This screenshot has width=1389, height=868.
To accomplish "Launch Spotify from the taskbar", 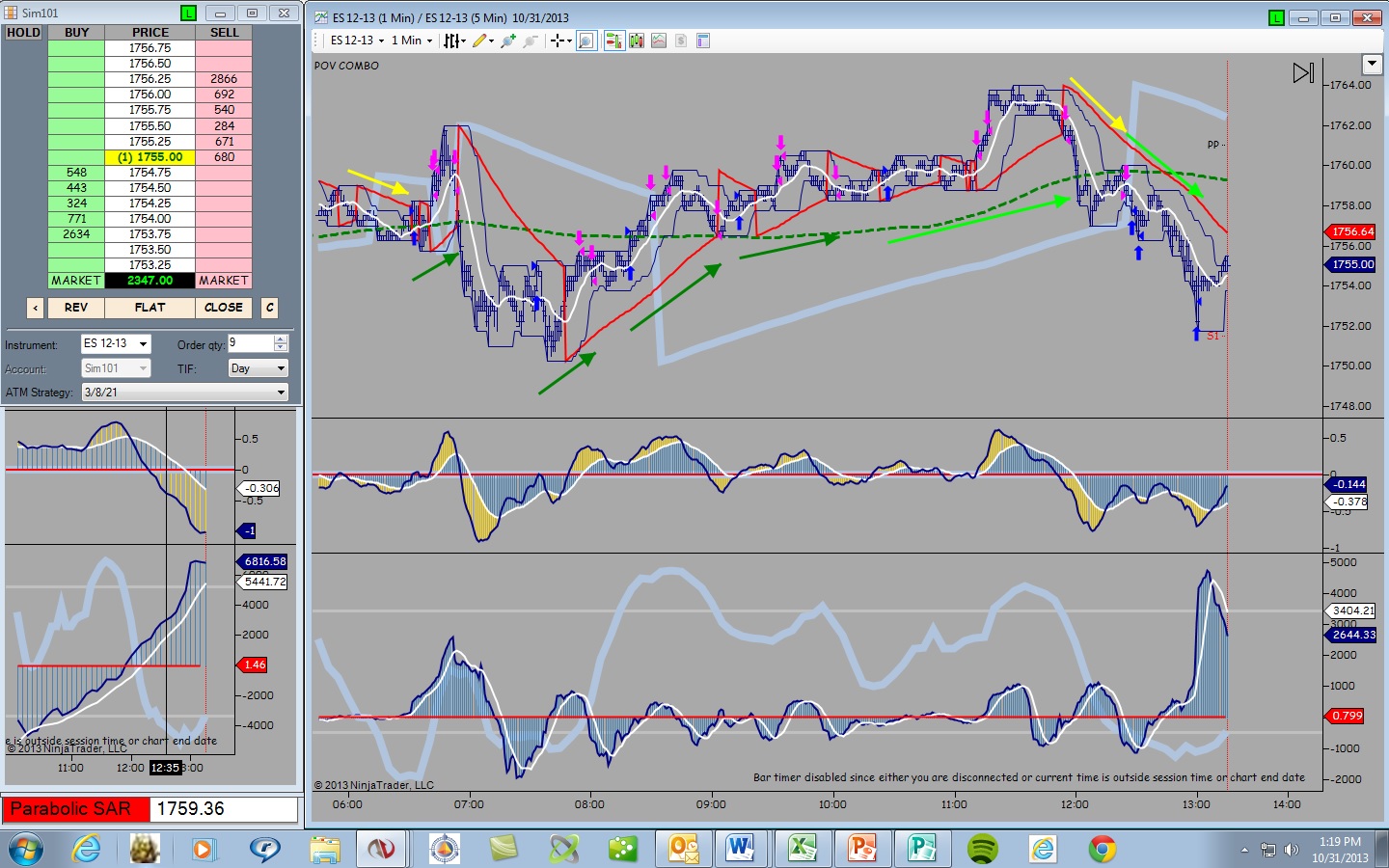I will (982, 849).
